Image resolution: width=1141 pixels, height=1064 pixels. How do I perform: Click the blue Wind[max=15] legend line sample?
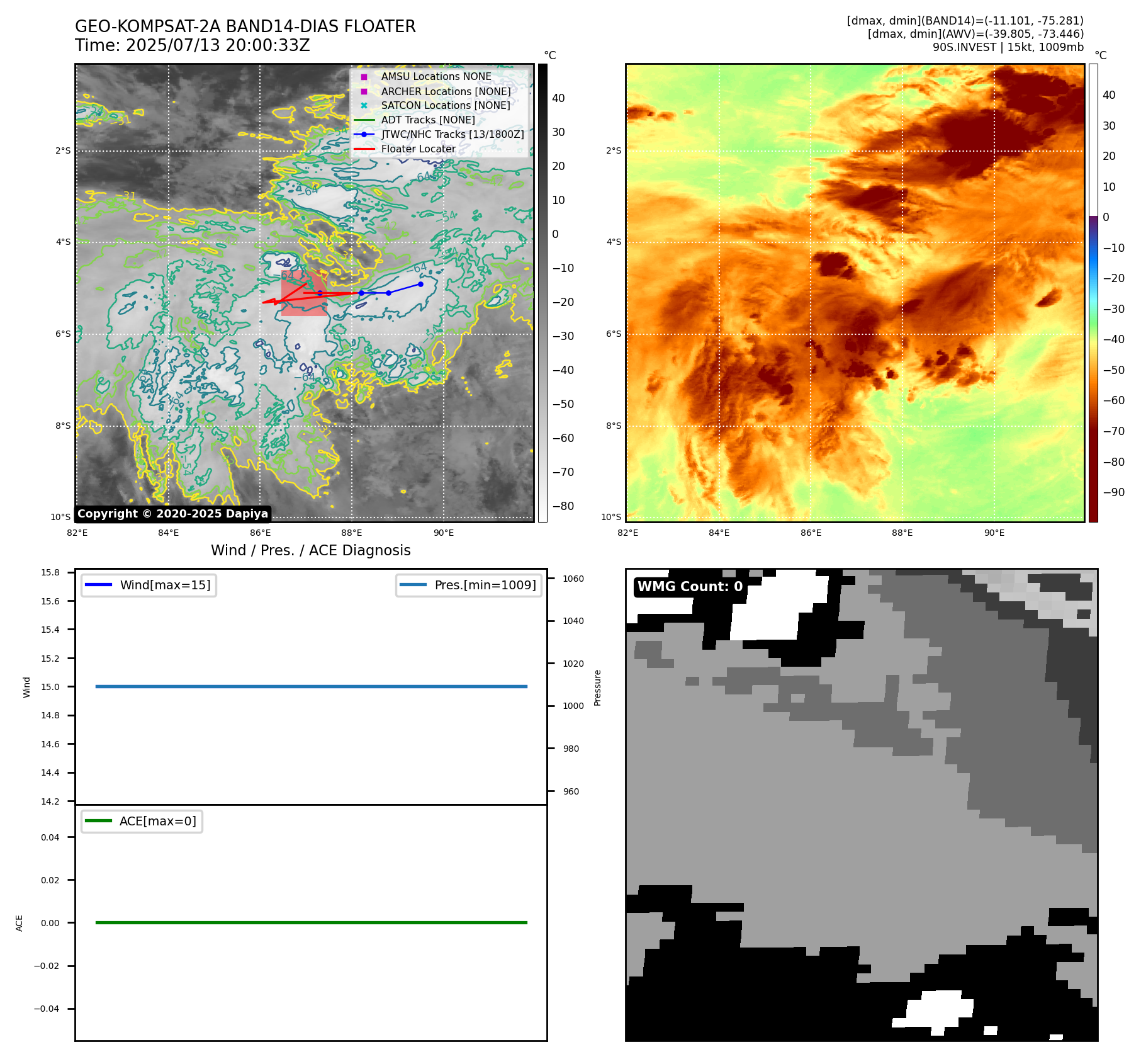[98, 585]
